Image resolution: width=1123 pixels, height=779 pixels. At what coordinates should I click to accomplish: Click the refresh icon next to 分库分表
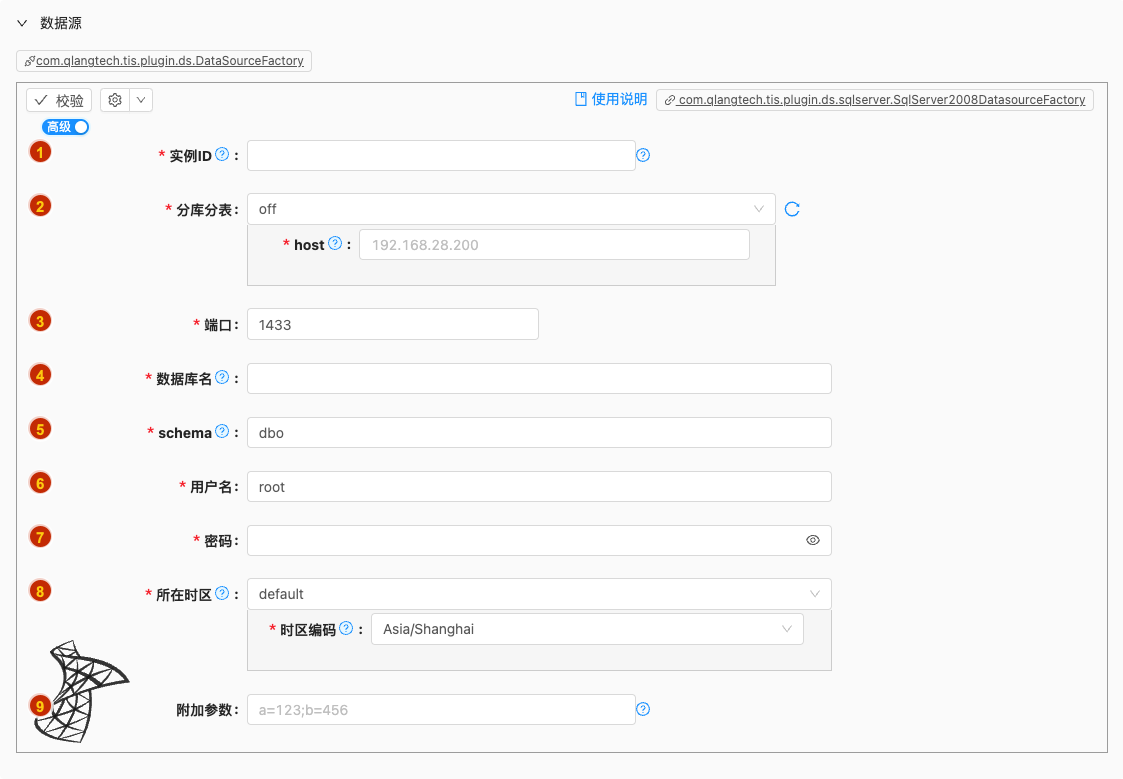click(x=792, y=209)
